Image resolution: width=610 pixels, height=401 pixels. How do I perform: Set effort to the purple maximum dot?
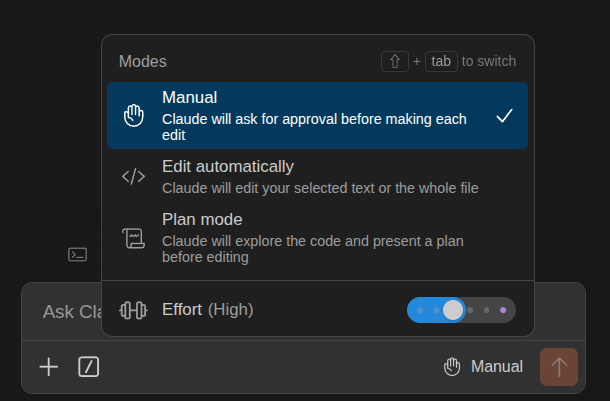pyautogui.click(x=503, y=310)
